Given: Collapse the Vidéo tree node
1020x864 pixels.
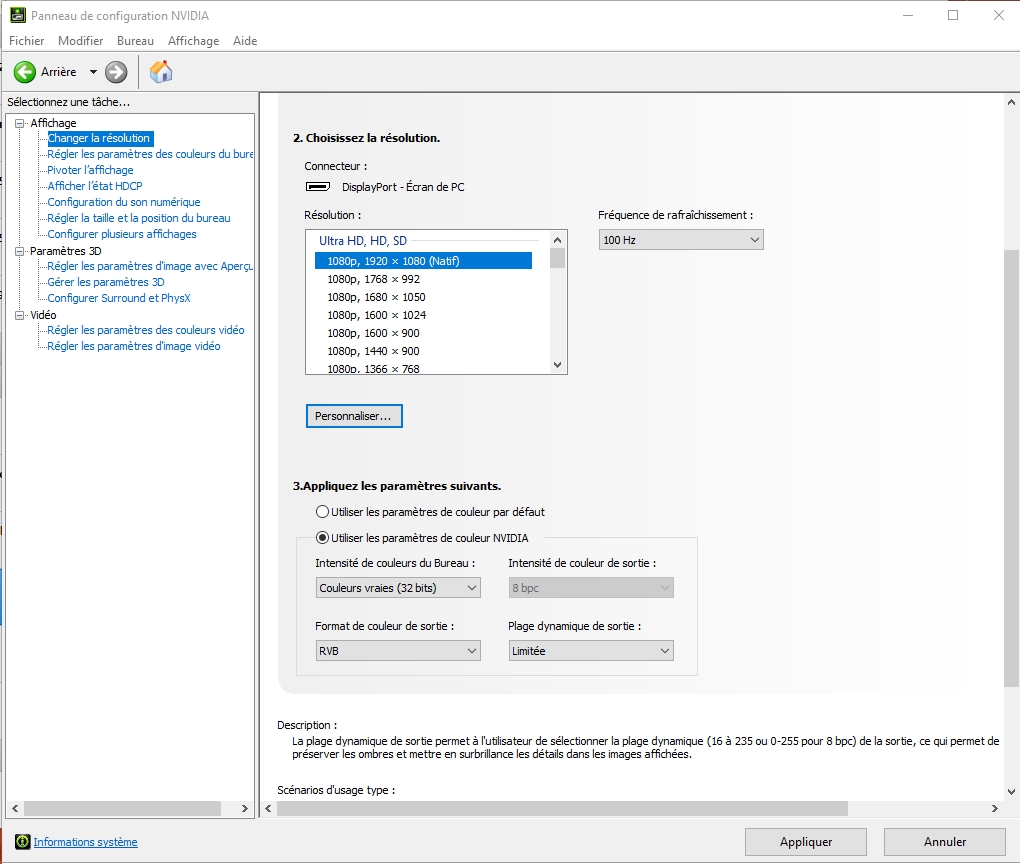Looking at the screenshot, I should 20,315.
